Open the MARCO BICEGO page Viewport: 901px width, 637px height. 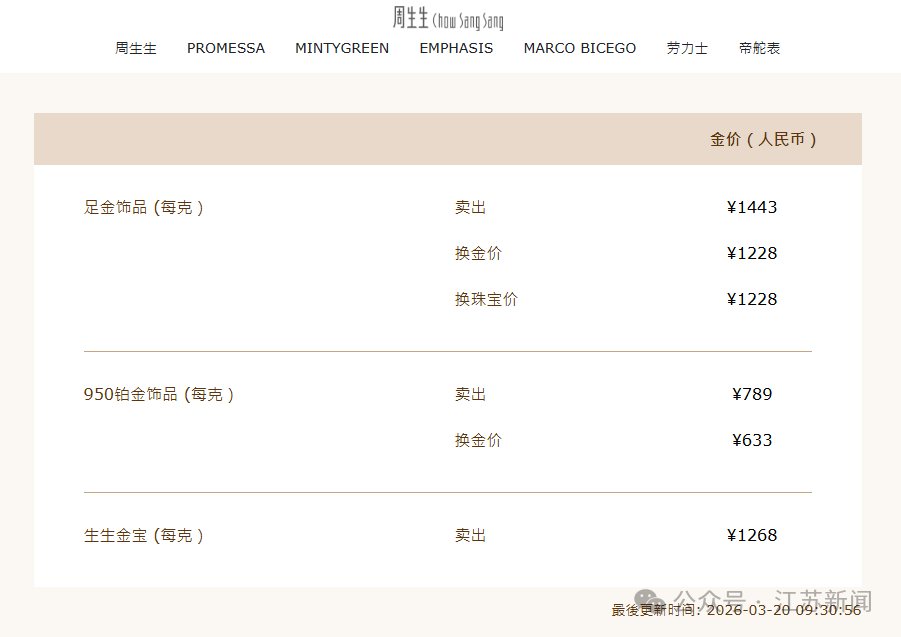pyautogui.click(x=579, y=48)
